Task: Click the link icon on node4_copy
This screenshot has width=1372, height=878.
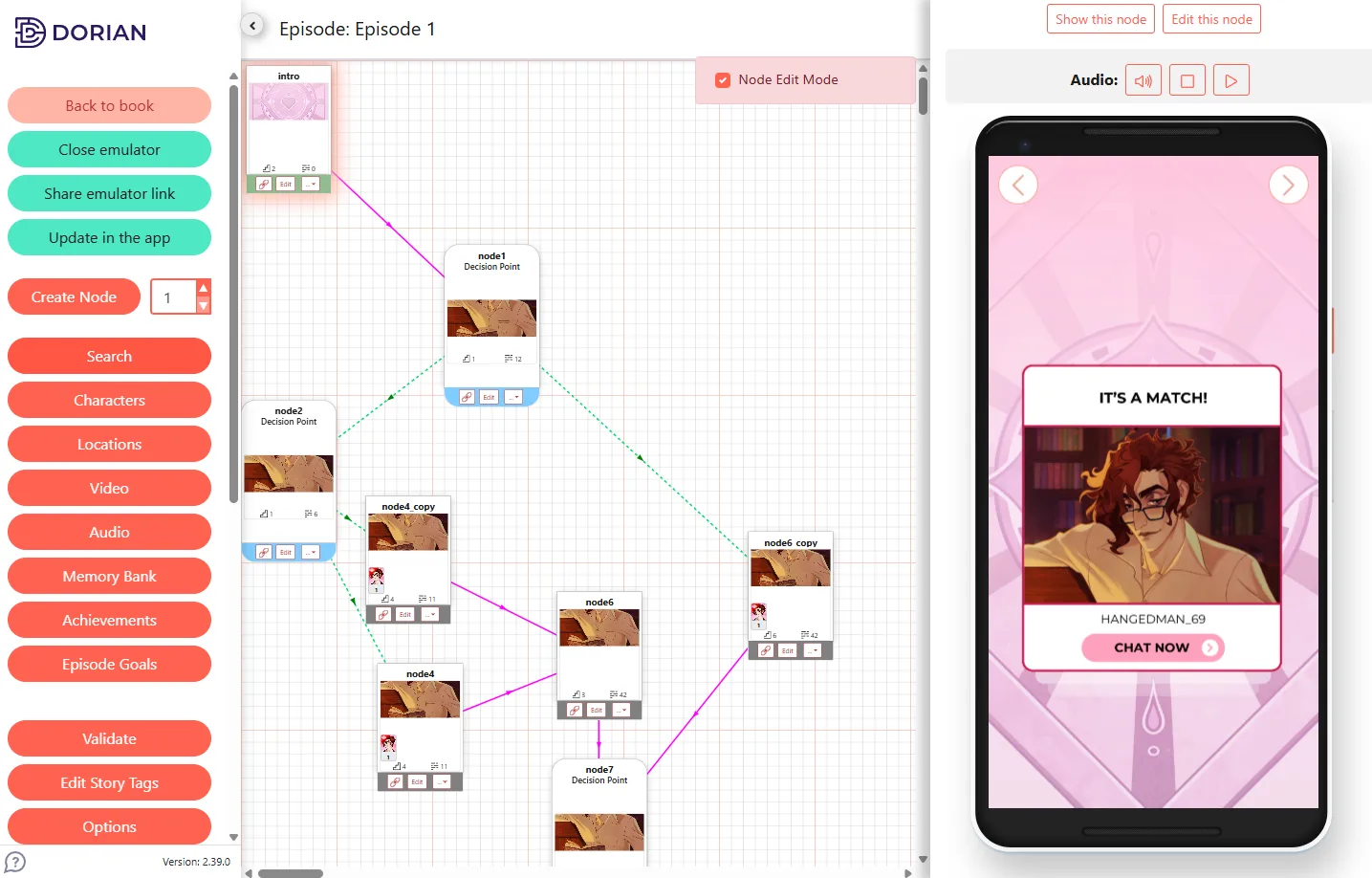Action: (383, 614)
